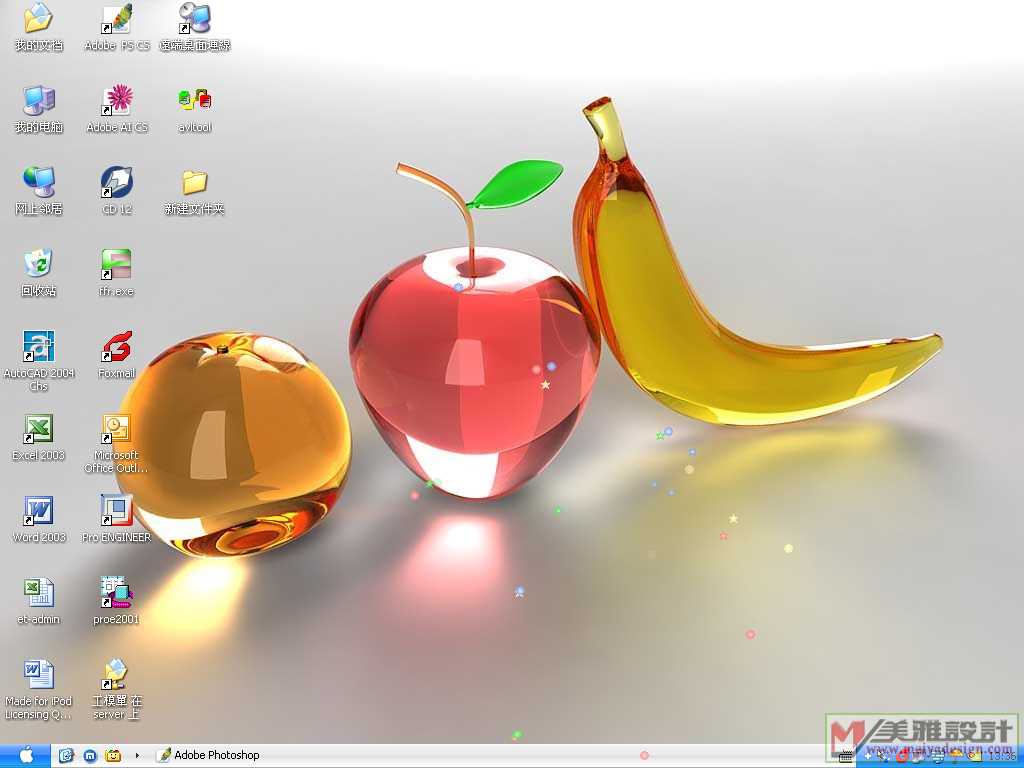
Task: Click the Pro ENGINEER desktop icon
Action: (117, 511)
